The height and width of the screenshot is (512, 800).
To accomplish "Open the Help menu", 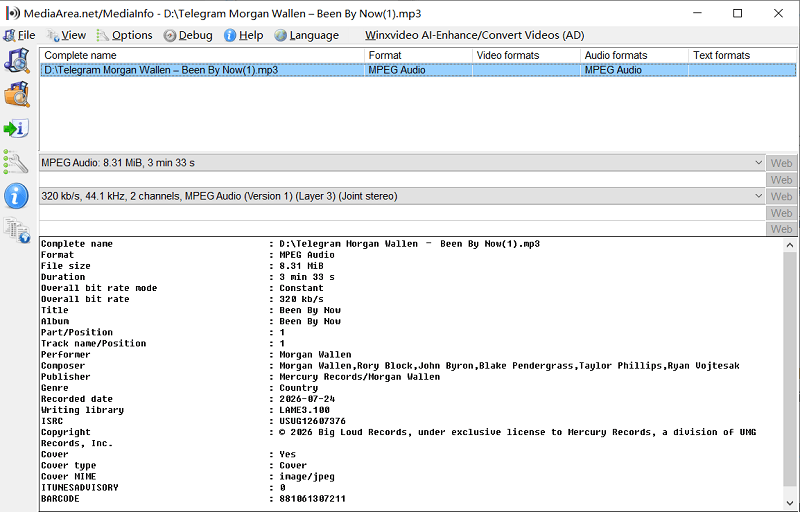I will click(x=244, y=35).
